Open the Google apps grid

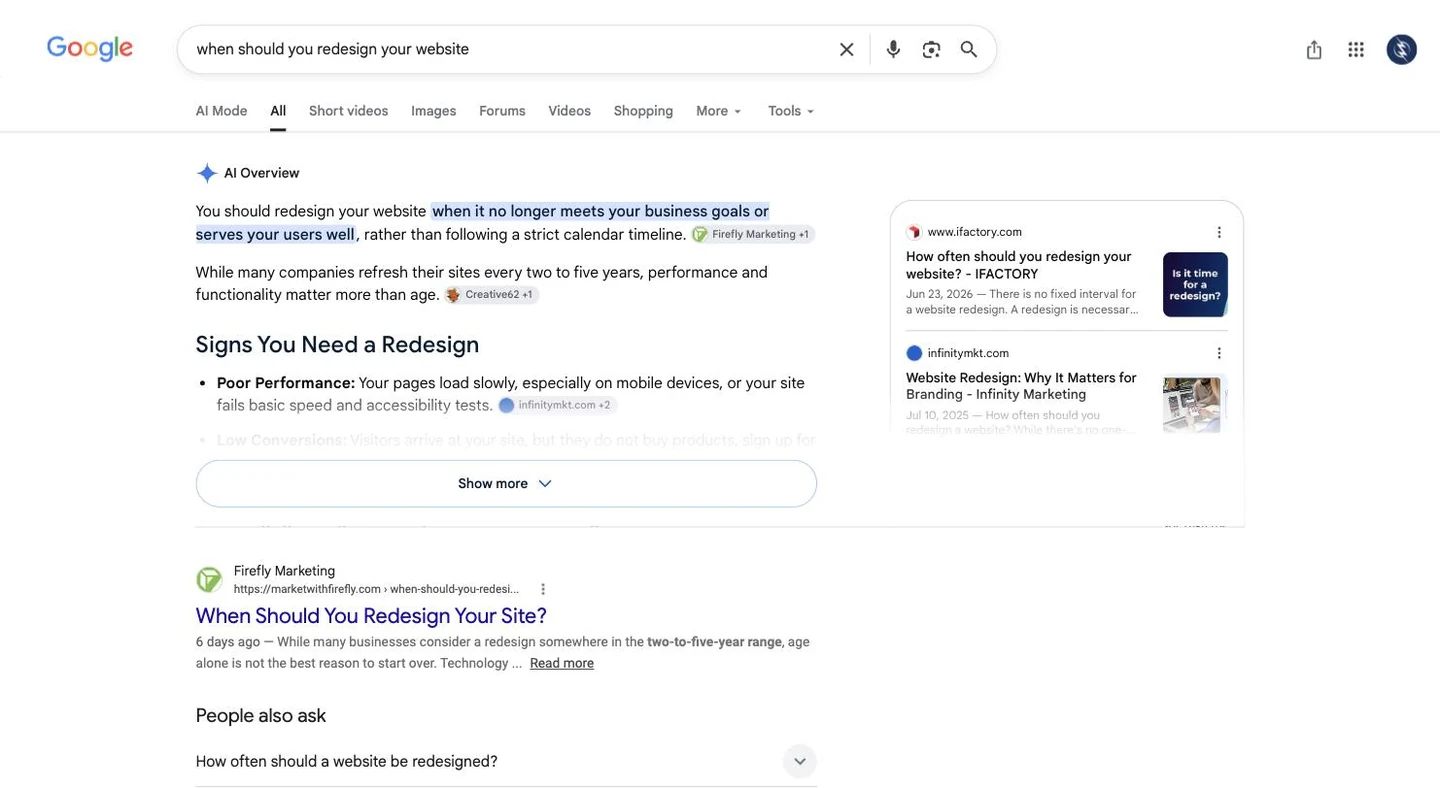1356,49
